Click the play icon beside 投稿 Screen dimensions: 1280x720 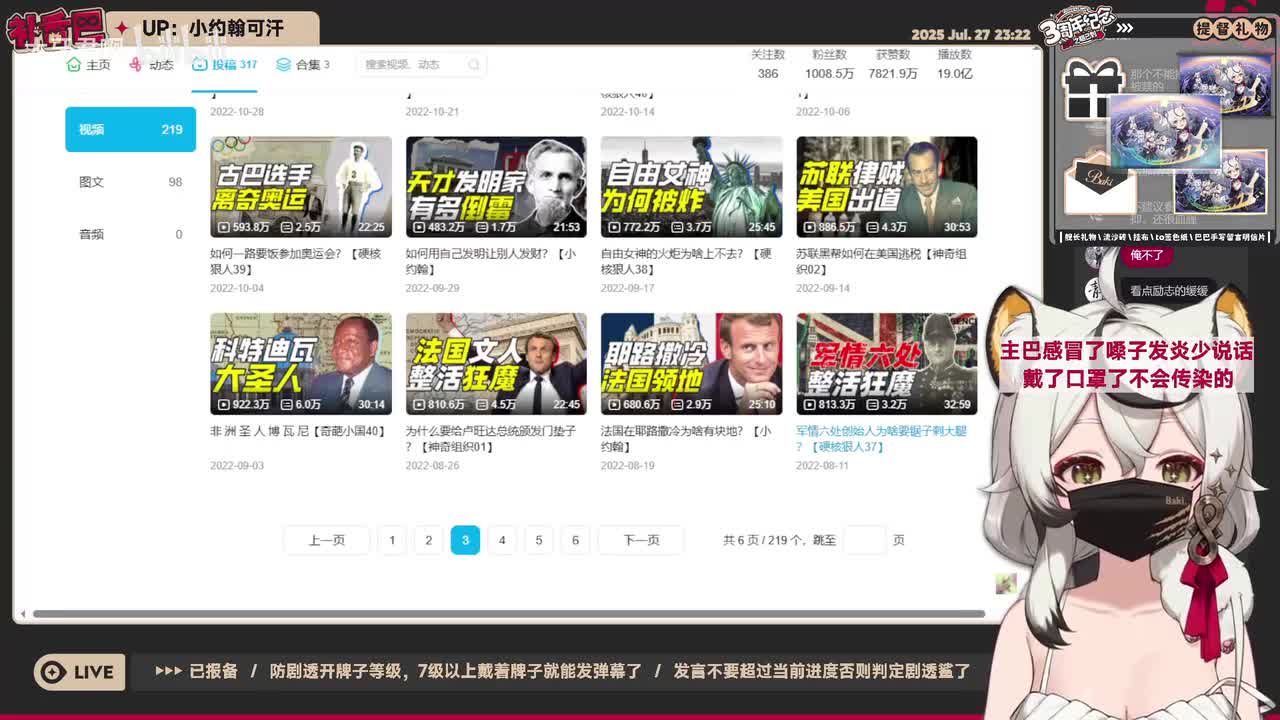[200, 64]
